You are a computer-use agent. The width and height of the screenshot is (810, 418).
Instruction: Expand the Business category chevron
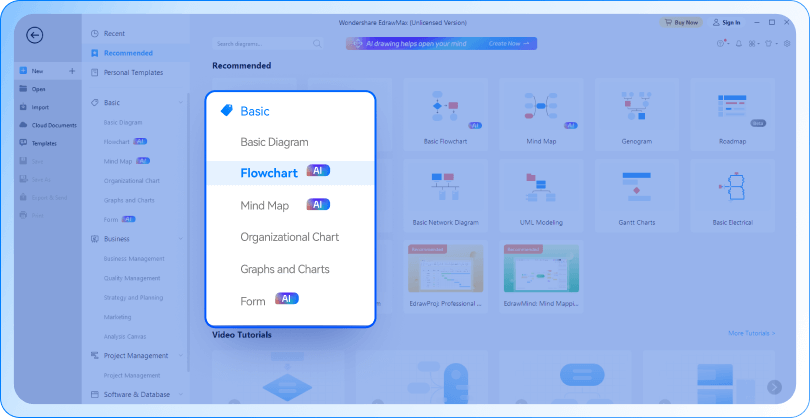pyautogui.click(x=180, y=239)
